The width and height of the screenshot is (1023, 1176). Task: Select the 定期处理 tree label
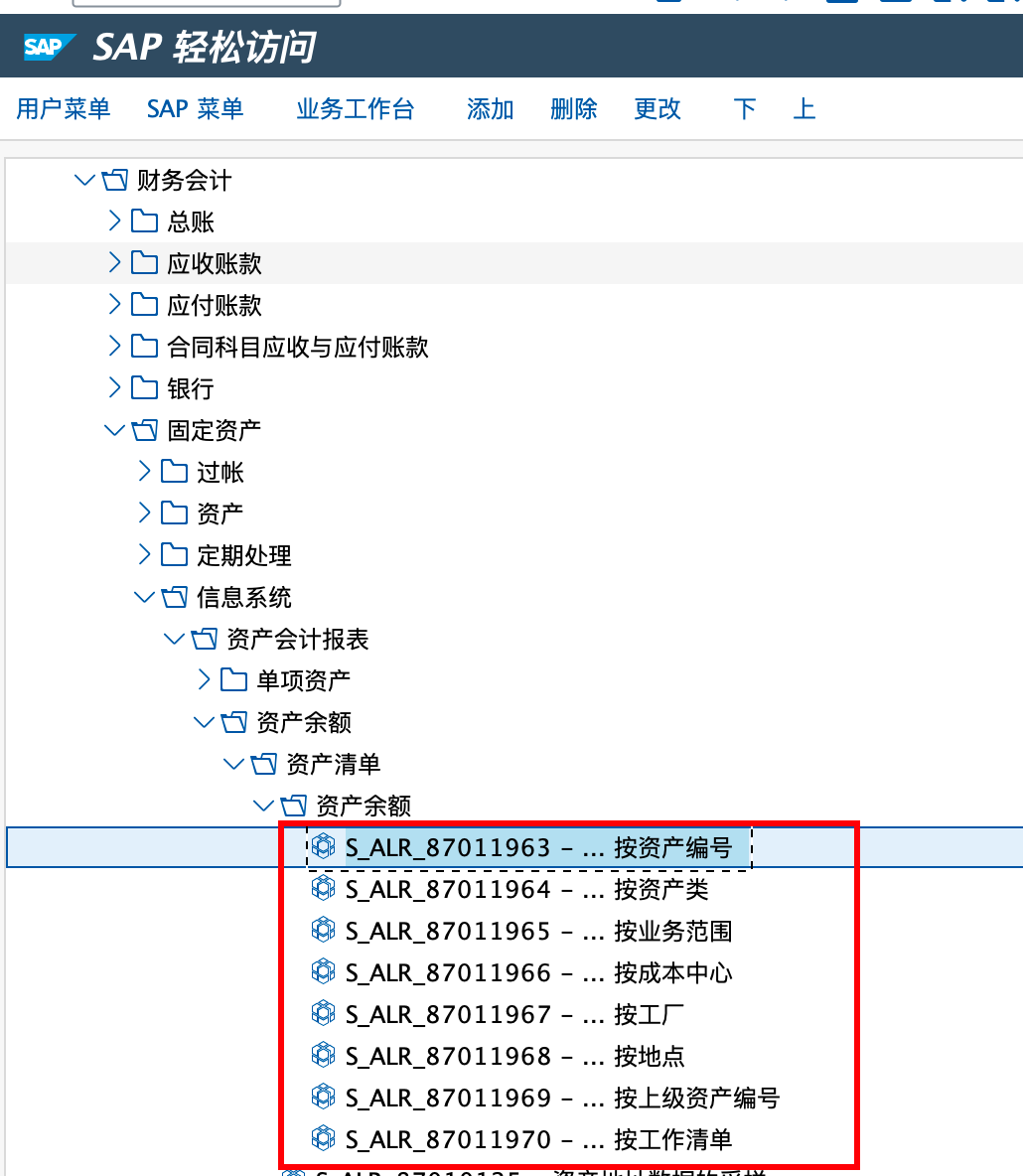(x=243, y=556)
